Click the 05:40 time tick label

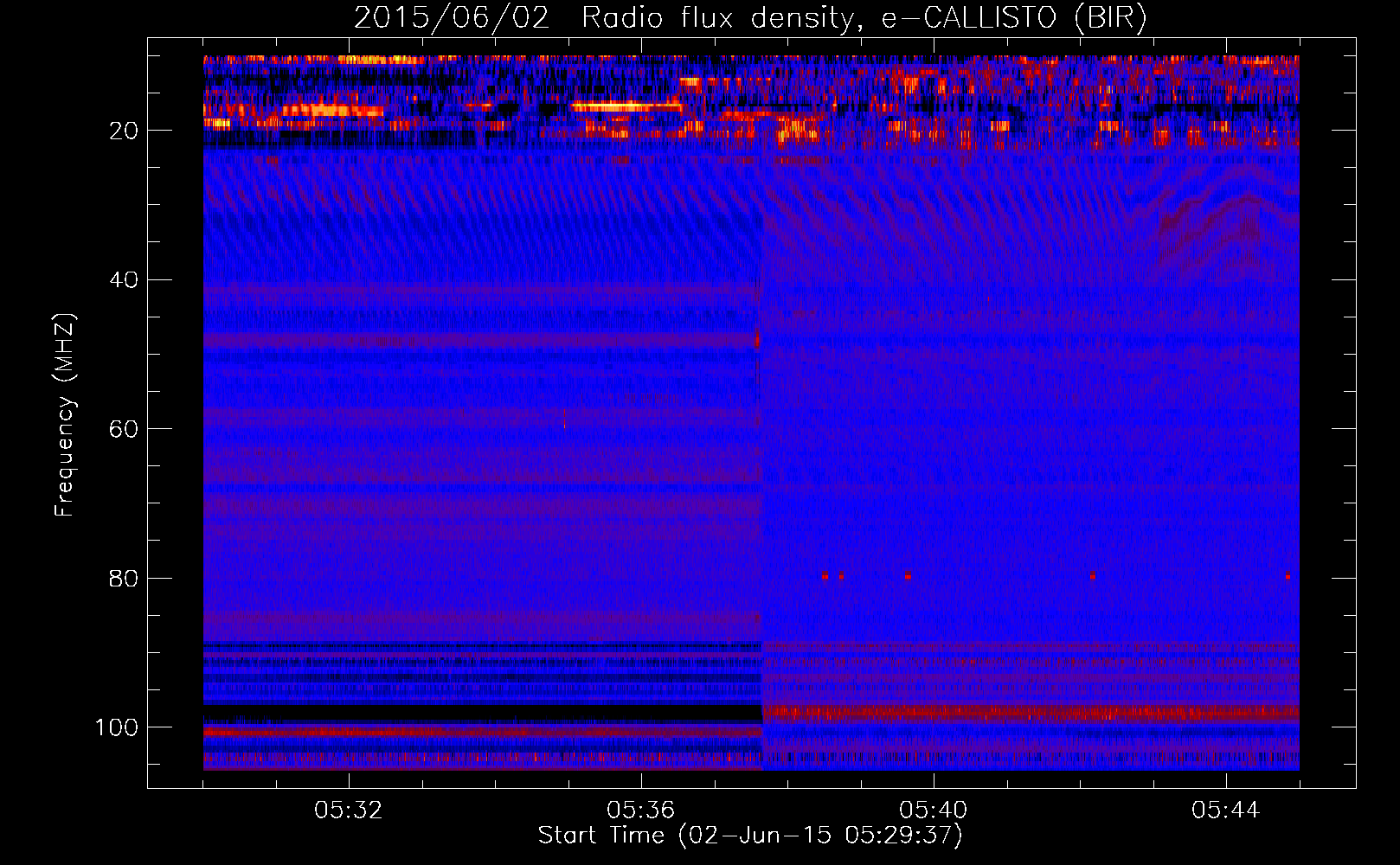[934, 811]
